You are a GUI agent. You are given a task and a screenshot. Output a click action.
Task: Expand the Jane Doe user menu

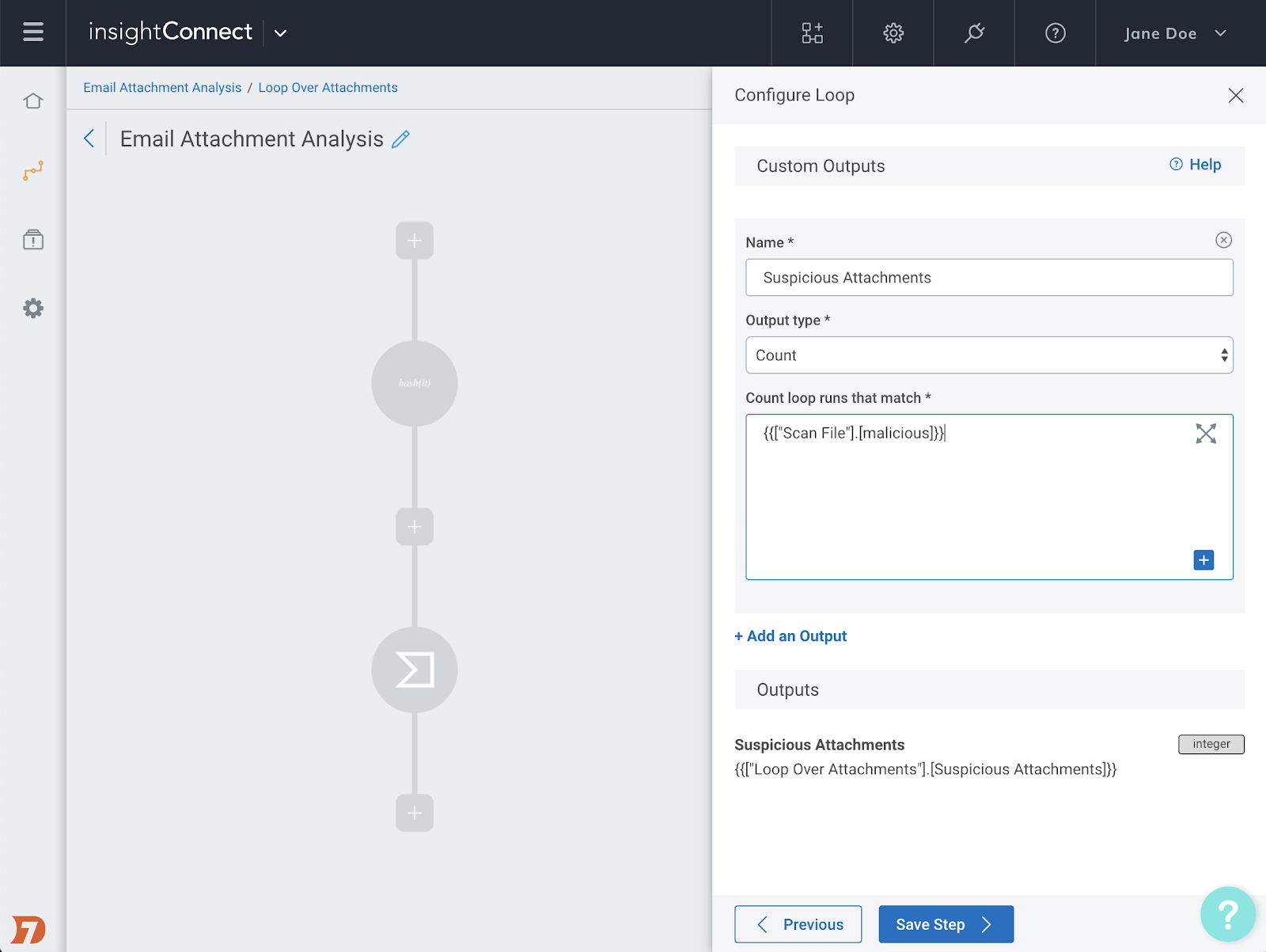(x=1175, y=33)
